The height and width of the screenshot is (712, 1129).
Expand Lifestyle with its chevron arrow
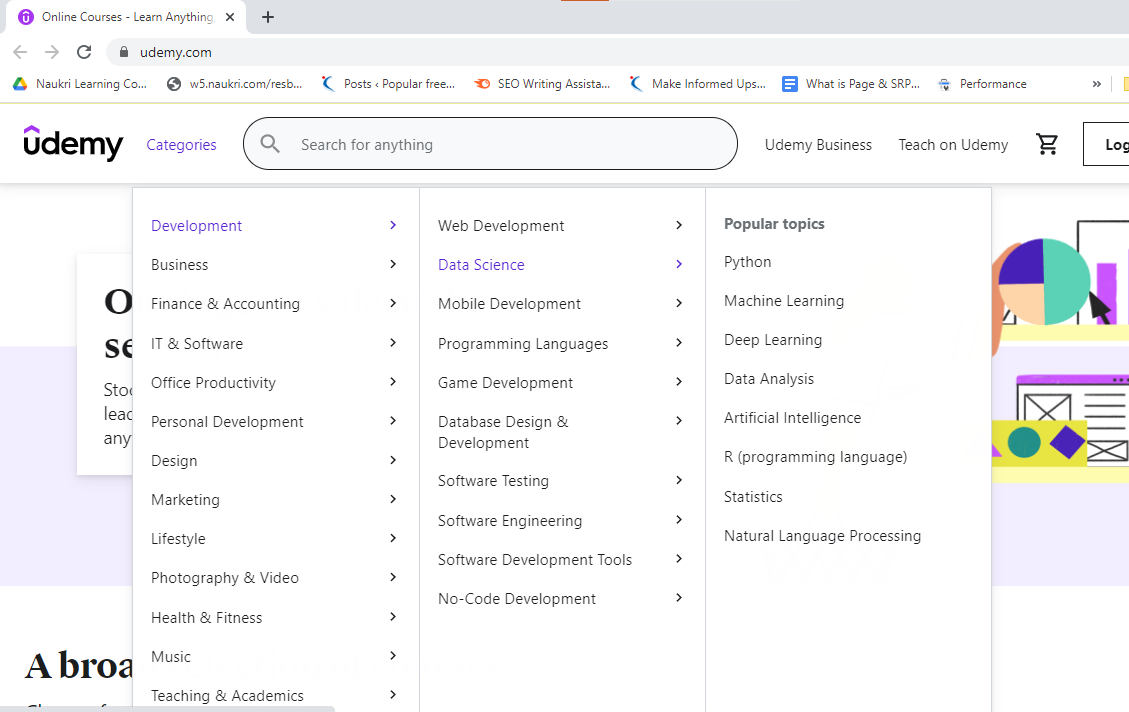[x=393, y=538]
